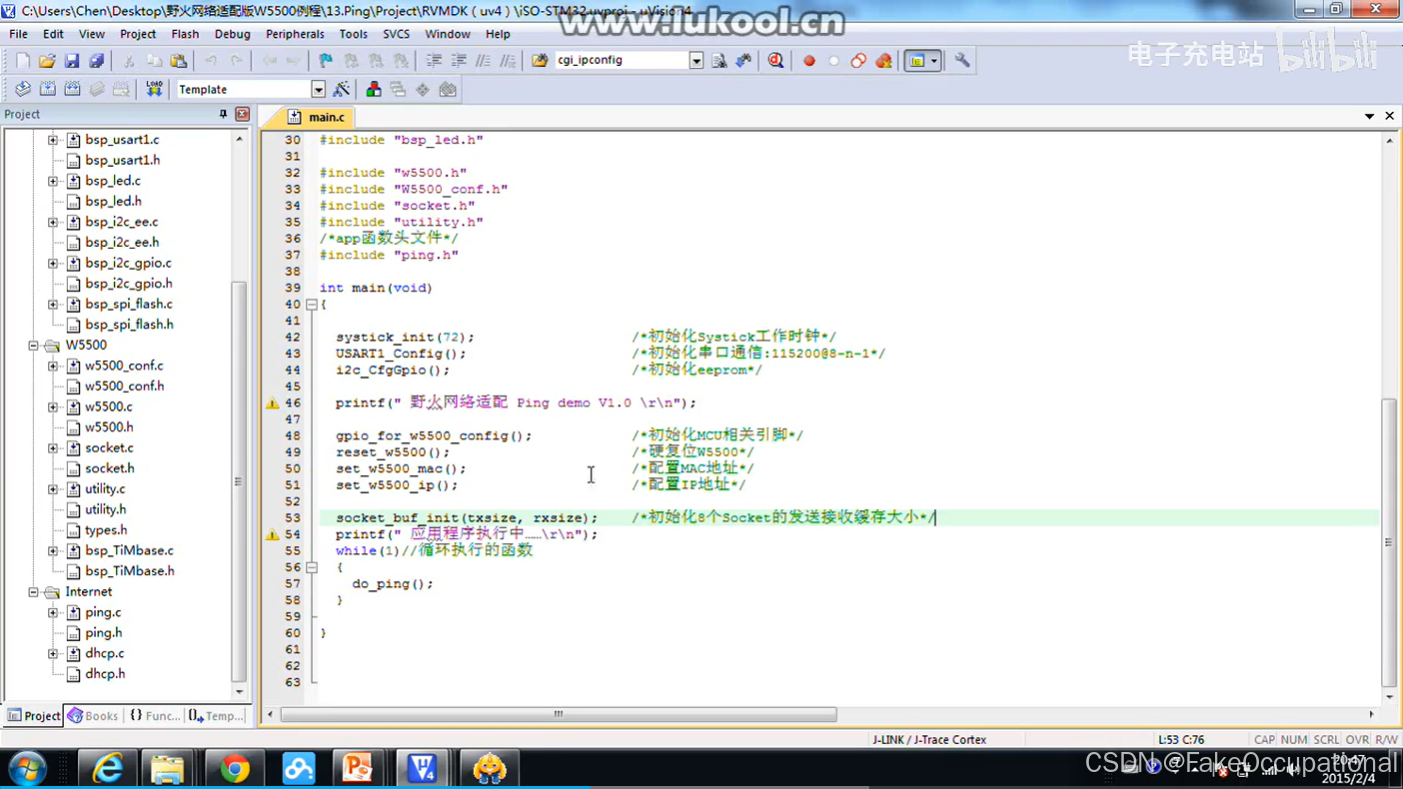This screenshot has width=1403, height=789.
Task: Open Manage Project Items with the colored blocks icon
Action: pyautogui.click(x=373, y=90)
